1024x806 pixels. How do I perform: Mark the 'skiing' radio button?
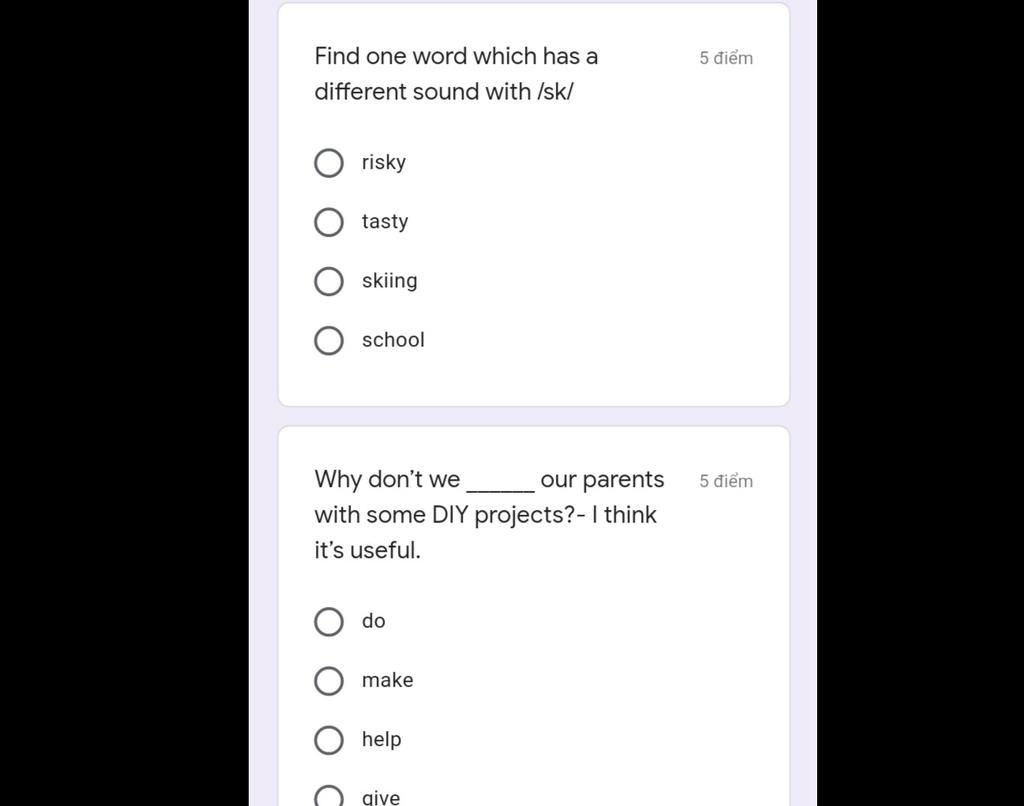point(329,281)
